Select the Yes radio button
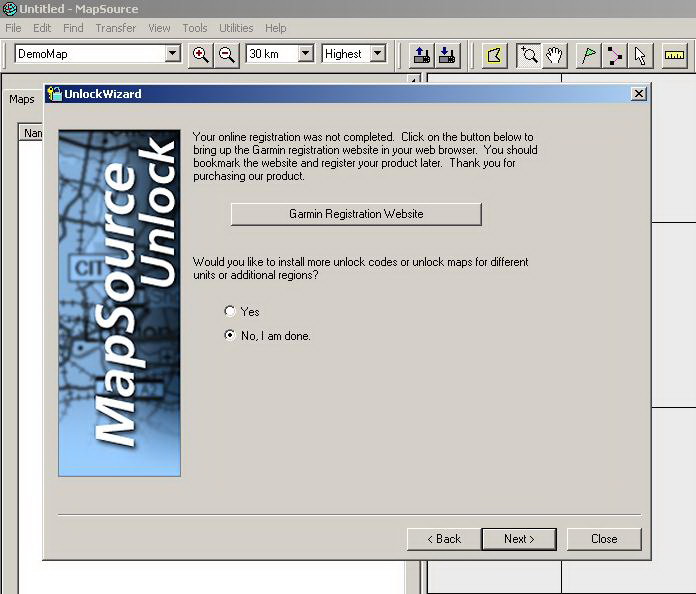Image resolution: width=696 pixels, height=594 pixels. tap(230, 312)
